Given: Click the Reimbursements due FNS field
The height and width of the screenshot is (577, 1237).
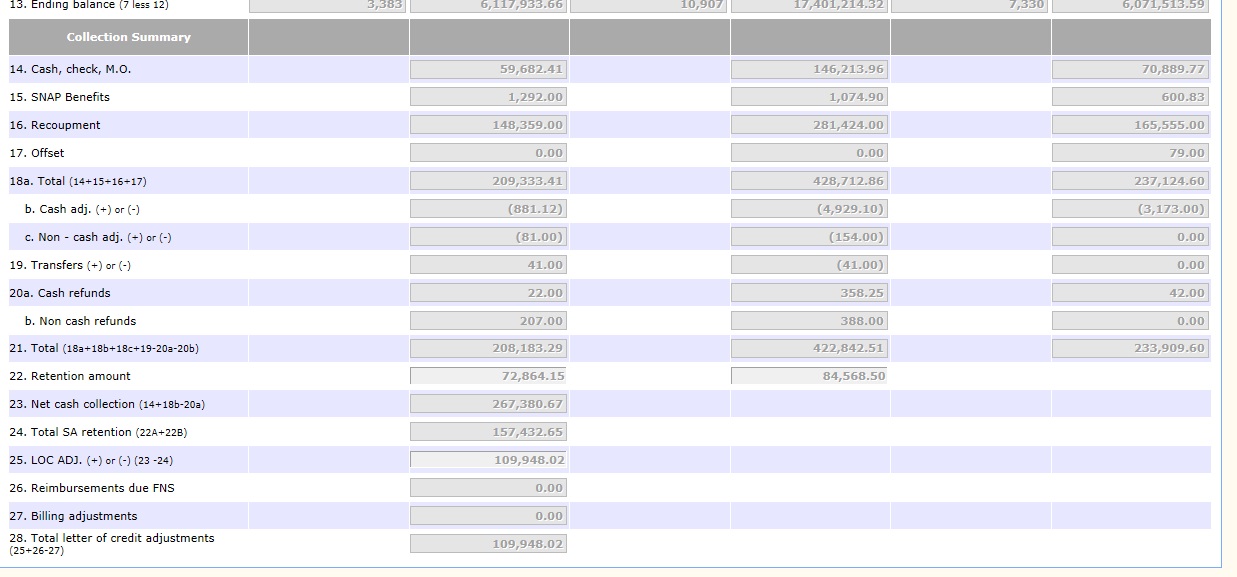Looking at the screenshot, I should 488,488.
